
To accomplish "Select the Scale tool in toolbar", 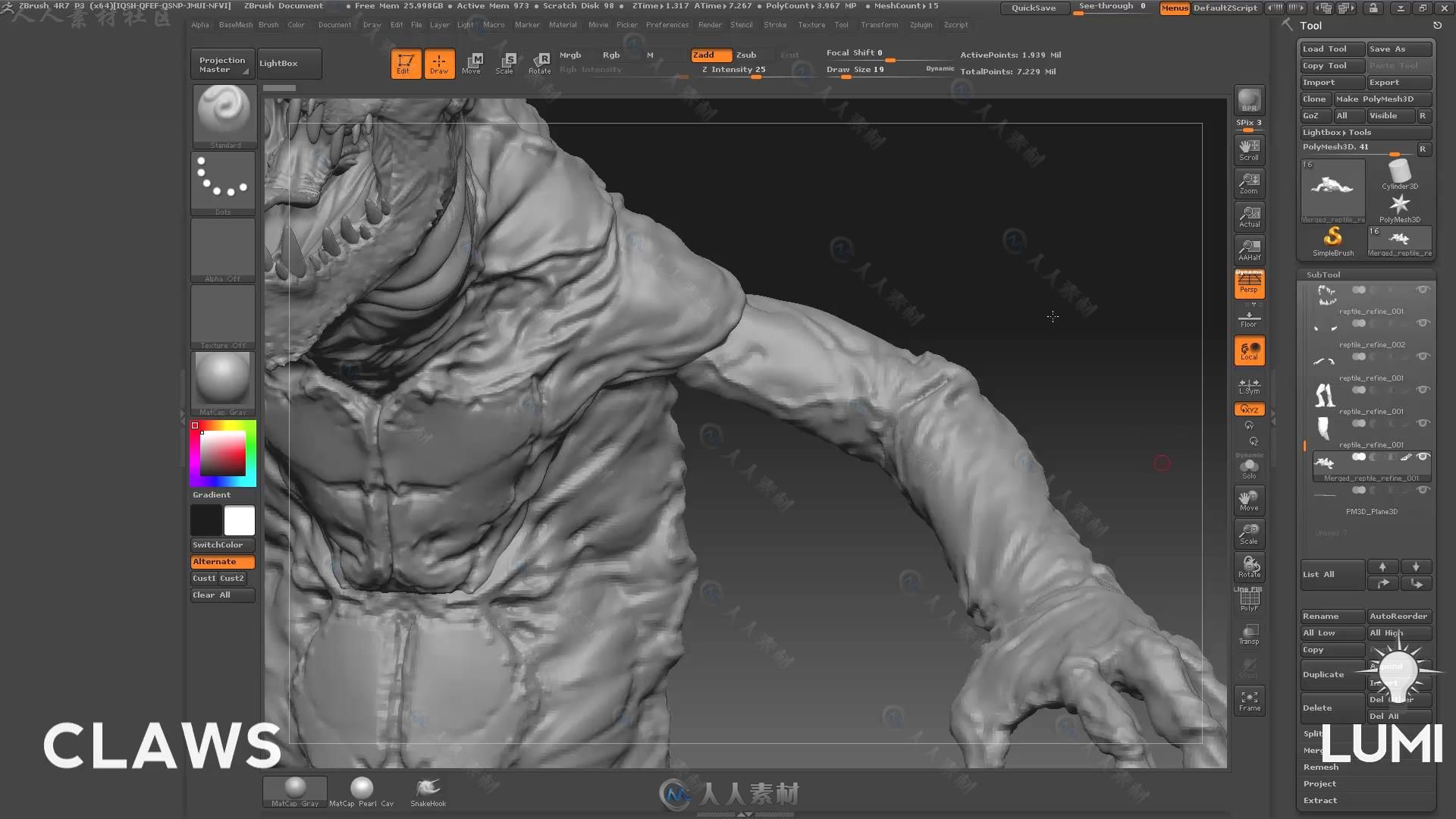I will (506, 63).
